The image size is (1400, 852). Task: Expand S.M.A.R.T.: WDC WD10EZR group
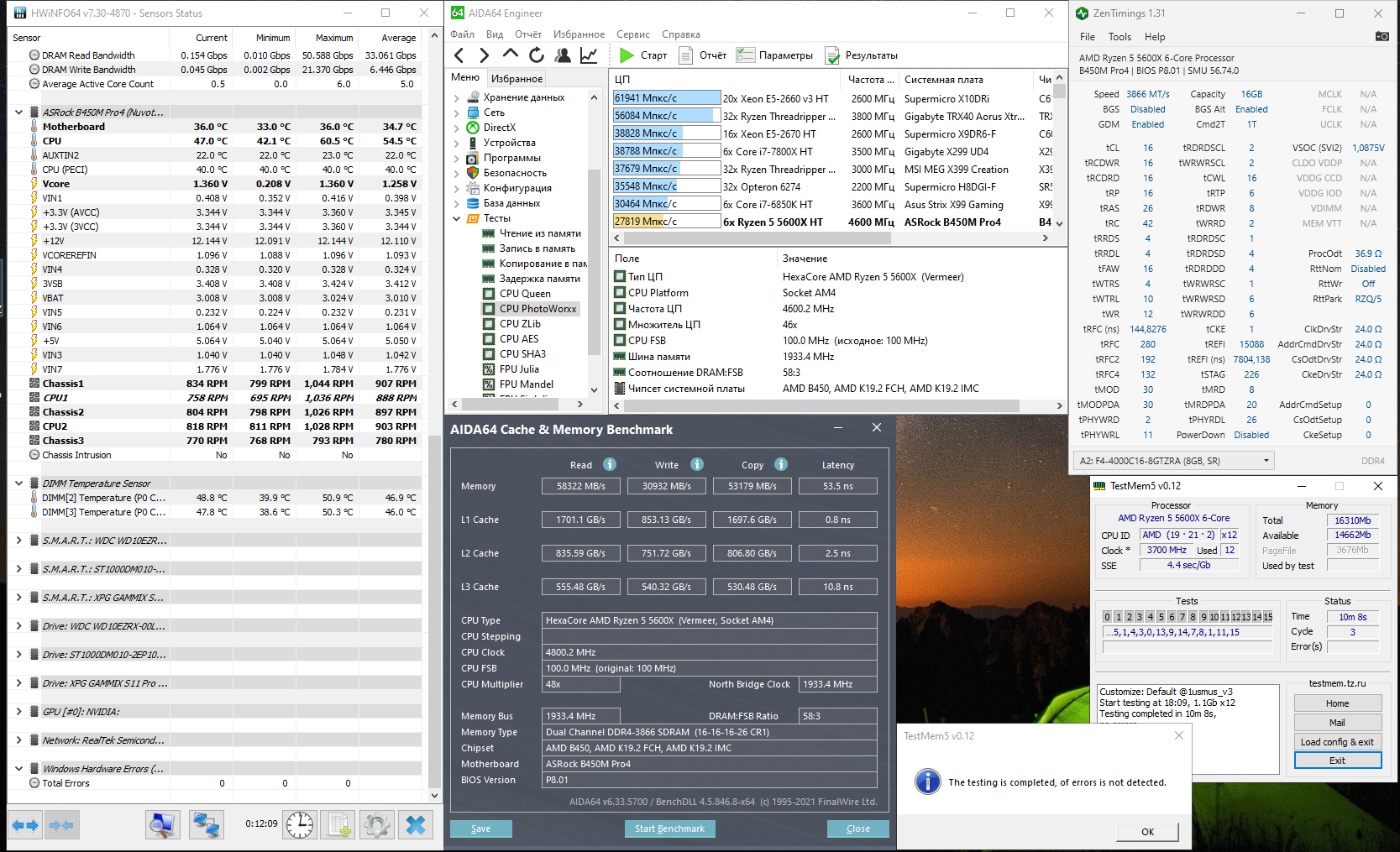click(x=18, y=541)
